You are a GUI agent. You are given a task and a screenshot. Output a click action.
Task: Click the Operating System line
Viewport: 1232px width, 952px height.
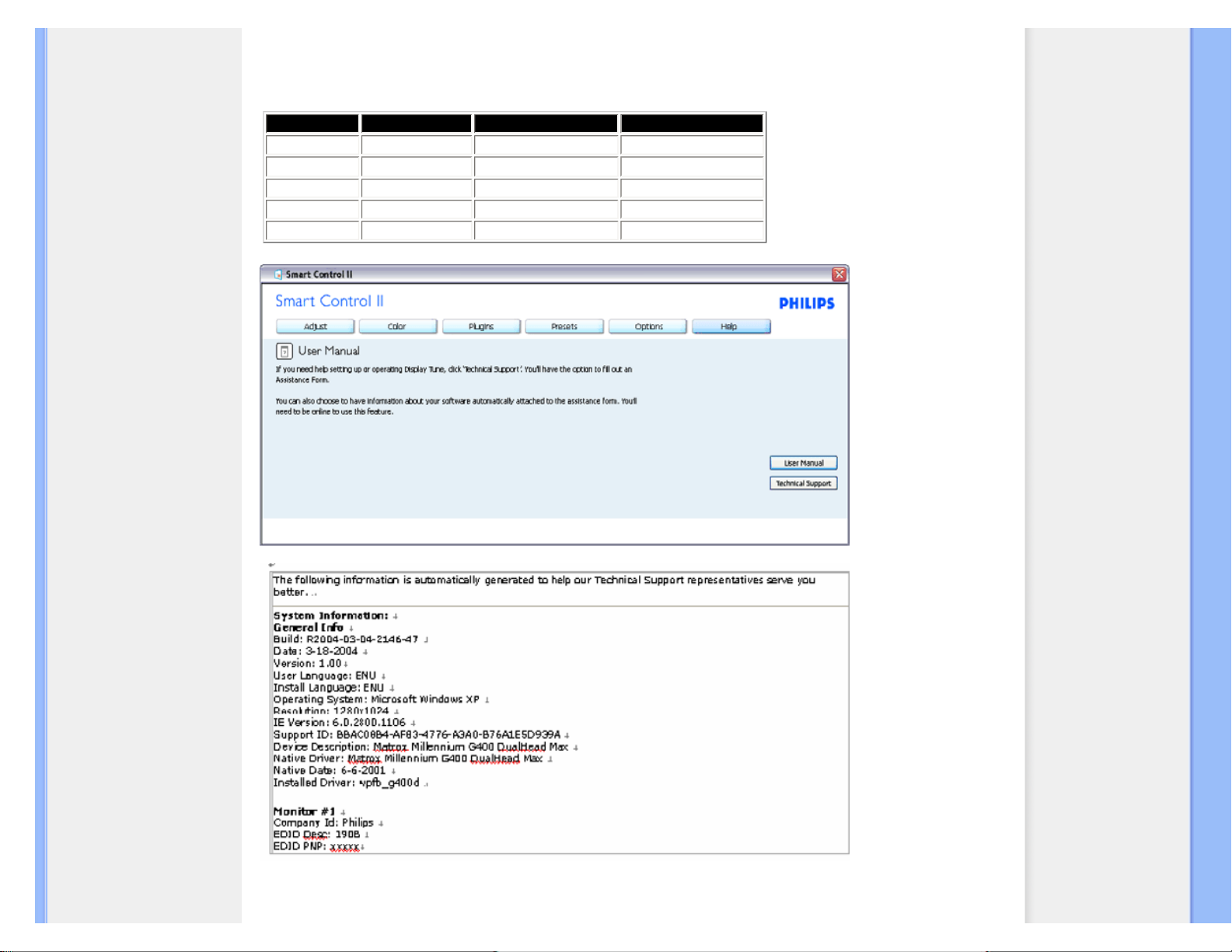[x=376, y=699]
